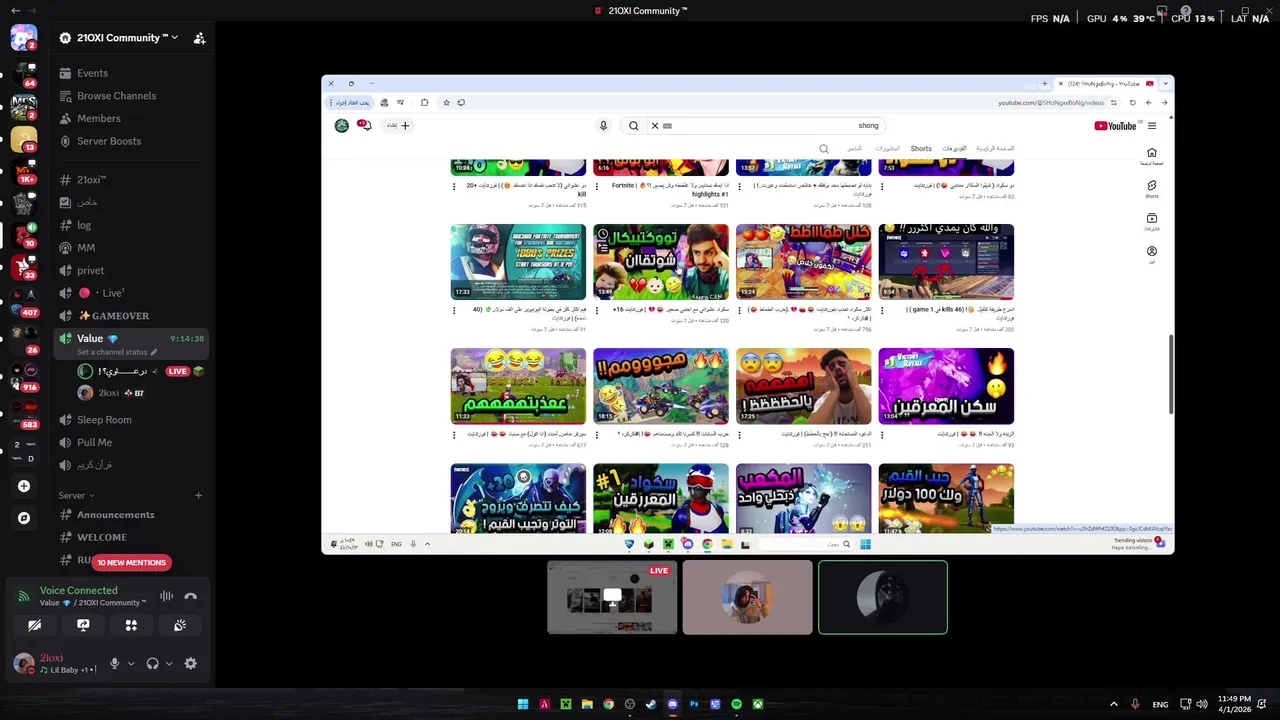The width and height of the screenshot is (1280, 720).
Task: Open the Announcements channel
Action: [131, 515]
